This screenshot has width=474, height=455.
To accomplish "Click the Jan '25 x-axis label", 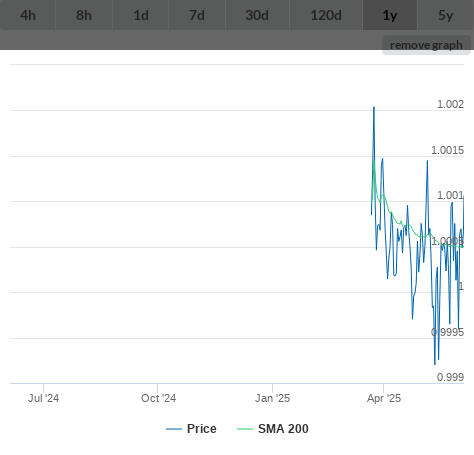I will (x=272, y=398).
